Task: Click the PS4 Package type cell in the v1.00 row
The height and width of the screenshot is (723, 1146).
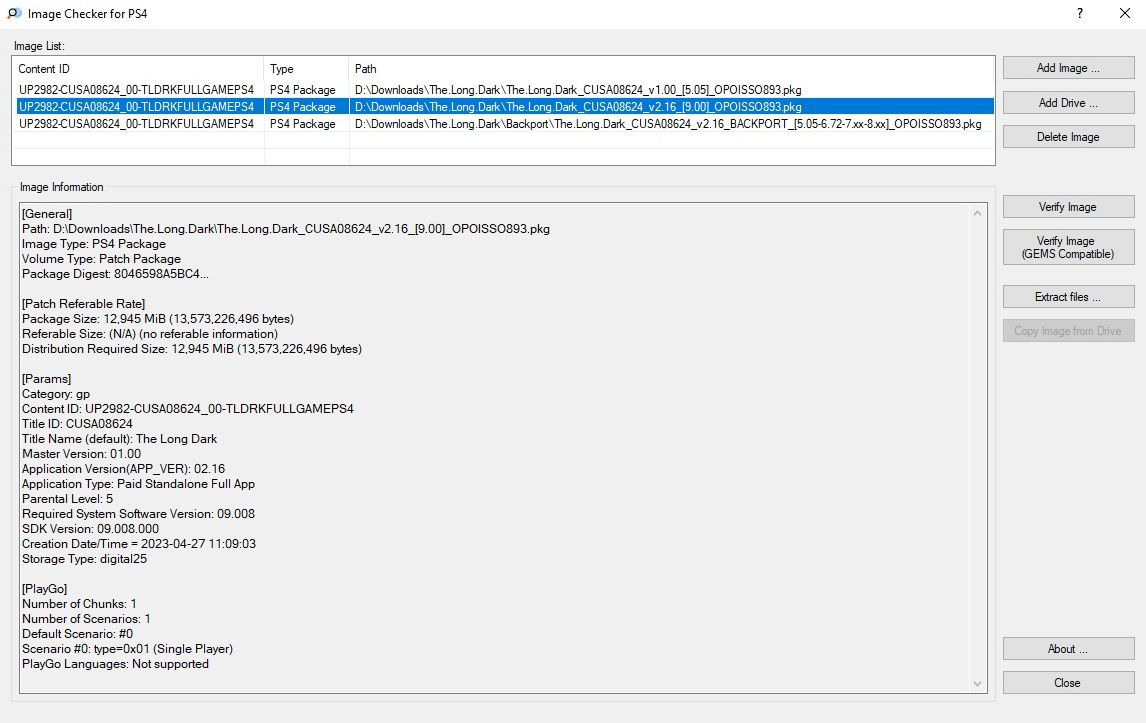Action: [303, 90]
